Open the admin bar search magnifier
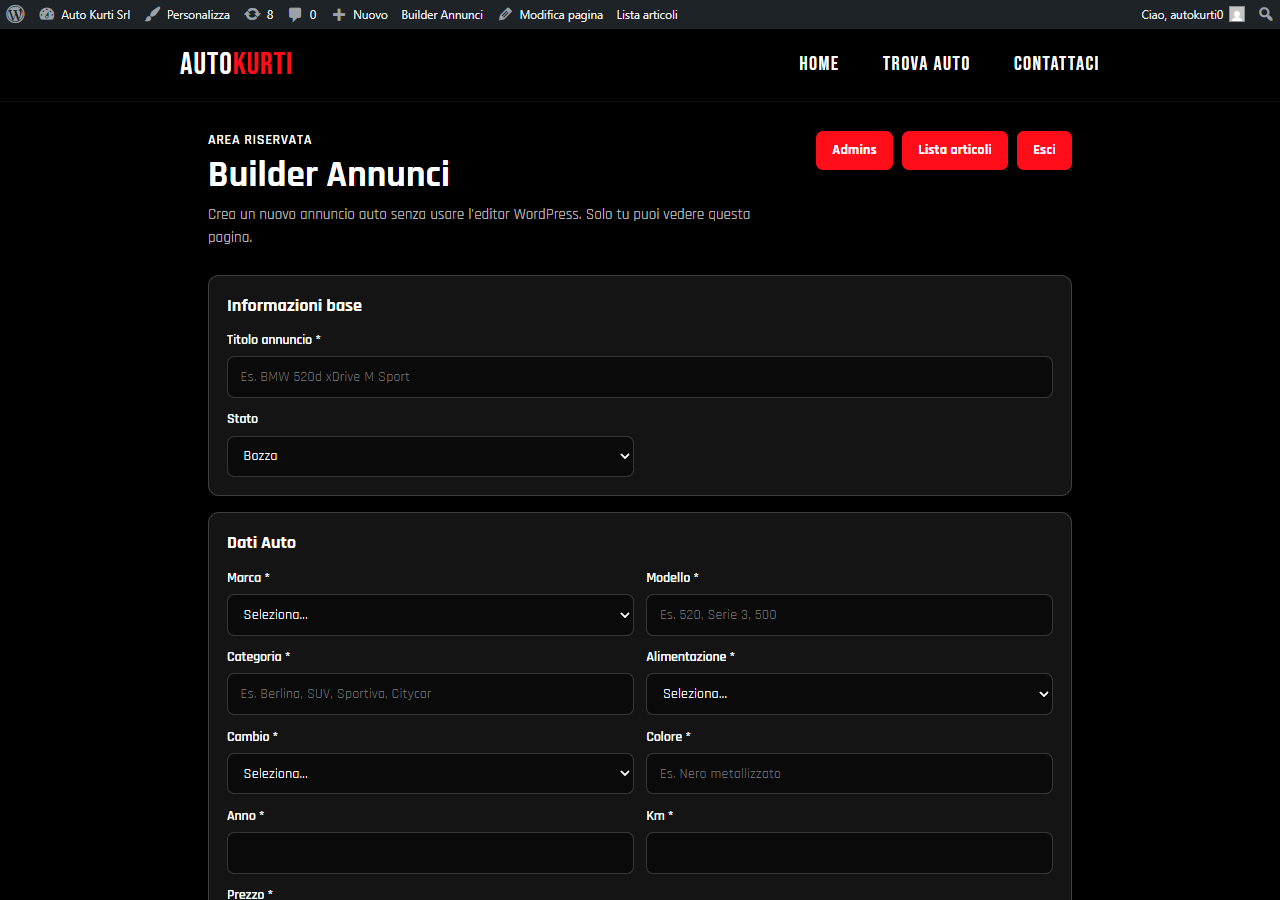The height and width of the screenshot is (900, 1280). (1265, 14)
